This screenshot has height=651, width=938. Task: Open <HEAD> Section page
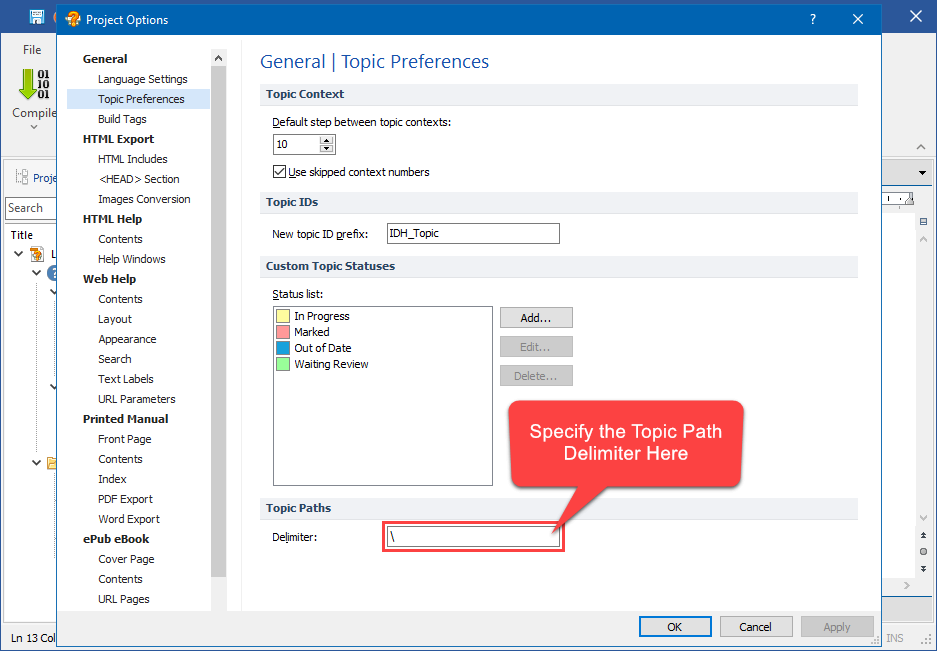(x=139, y=179)
